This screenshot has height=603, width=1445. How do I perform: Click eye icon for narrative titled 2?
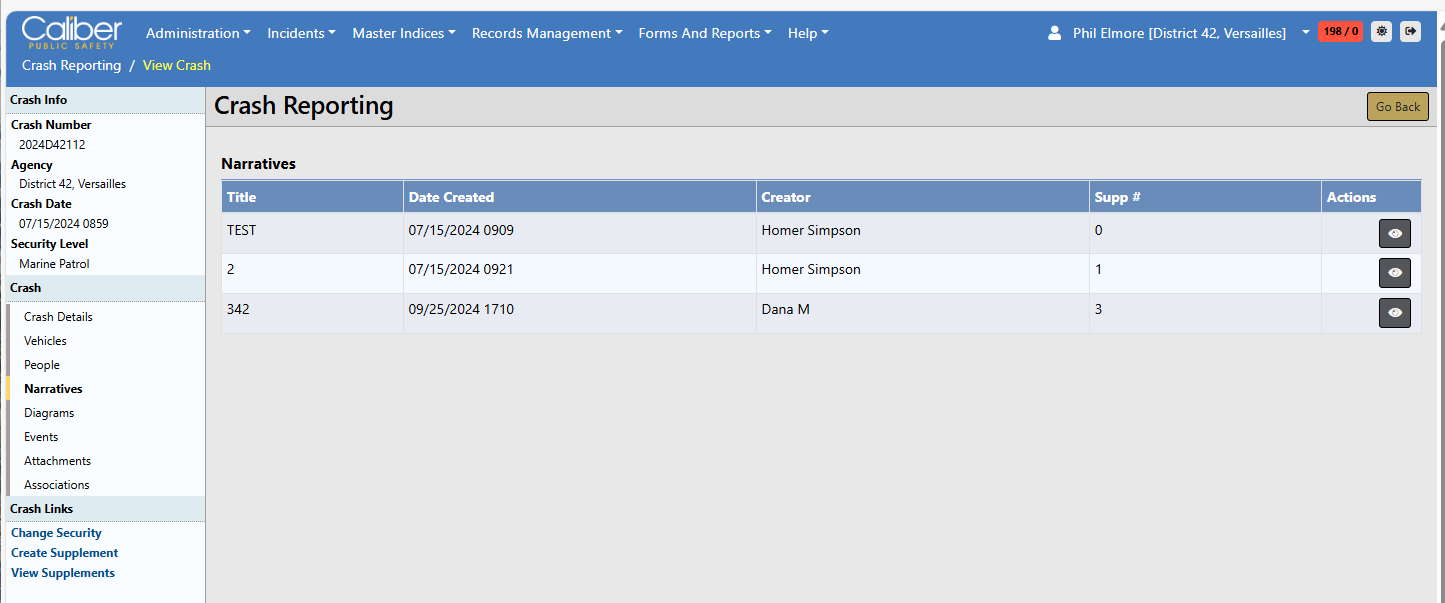coord(1394,273)
